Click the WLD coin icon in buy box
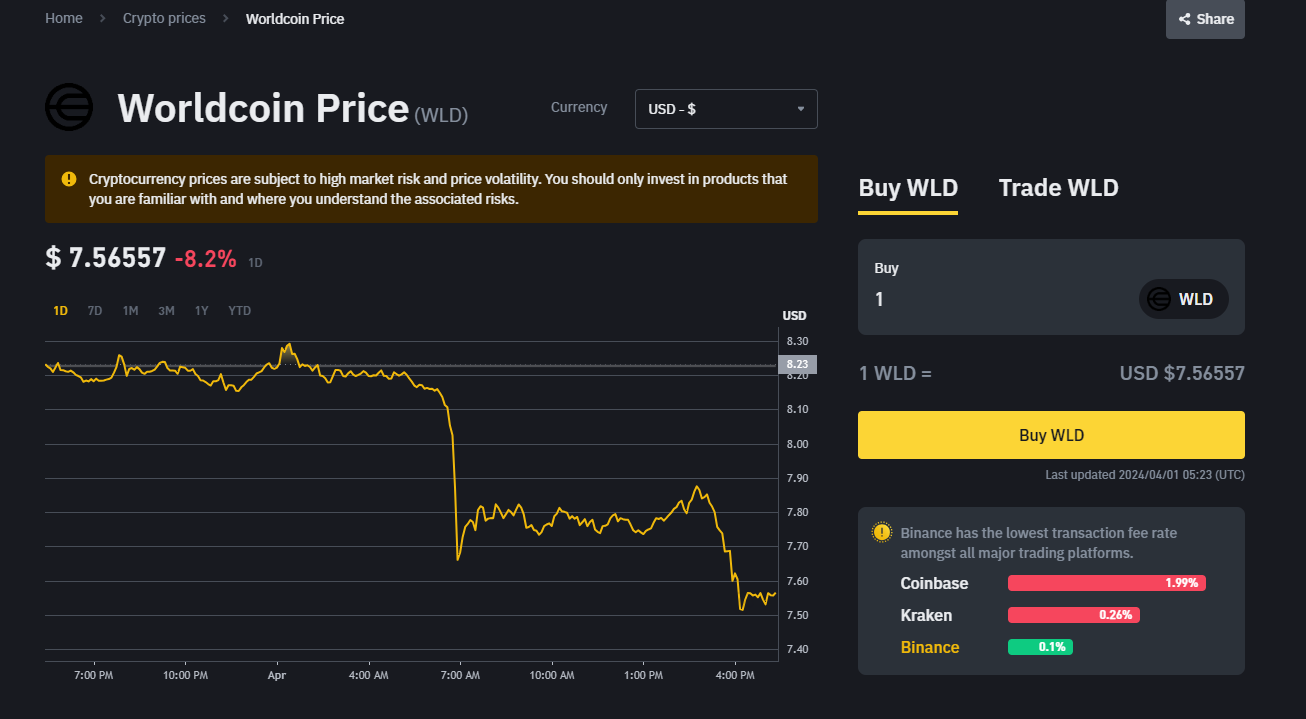The image size is (1306, 719). pos(1159,299)
